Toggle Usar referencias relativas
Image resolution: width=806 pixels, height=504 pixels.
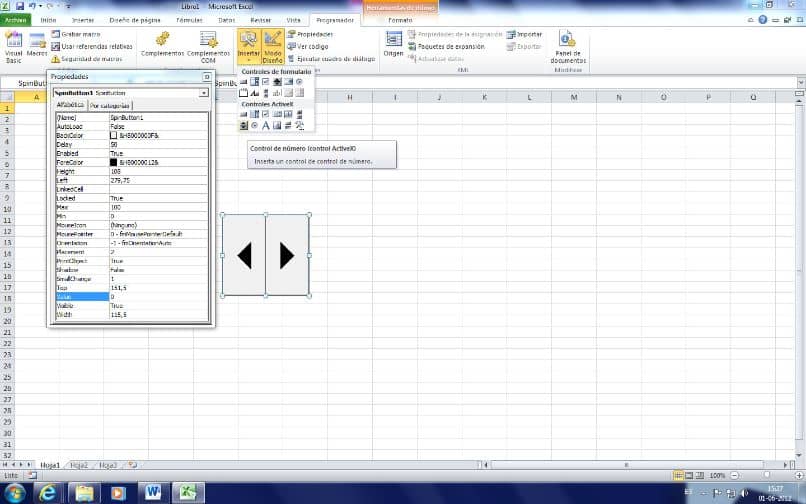pyautogui.click(x=92, y=46)
